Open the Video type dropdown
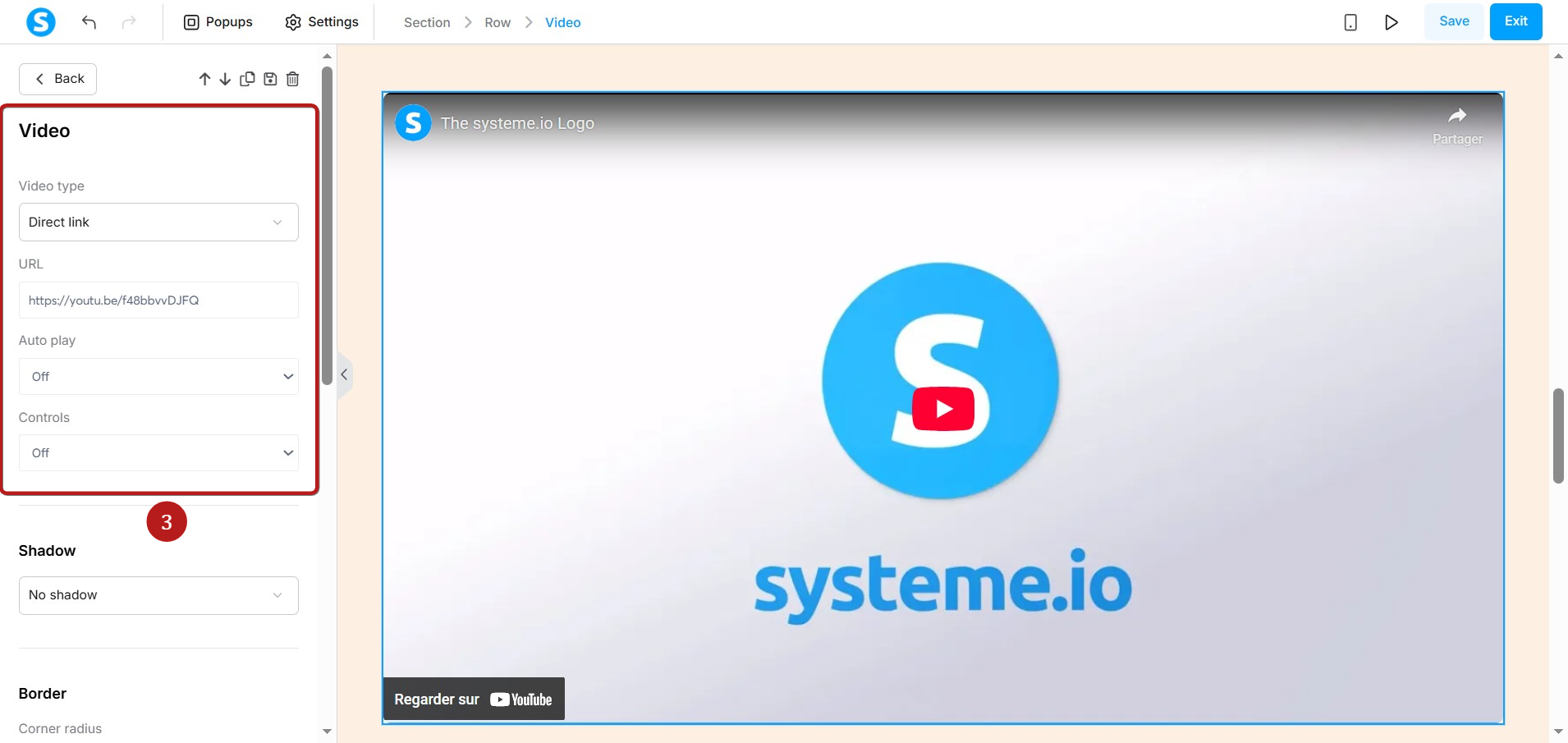1568x743 pixels. (158, 222)
